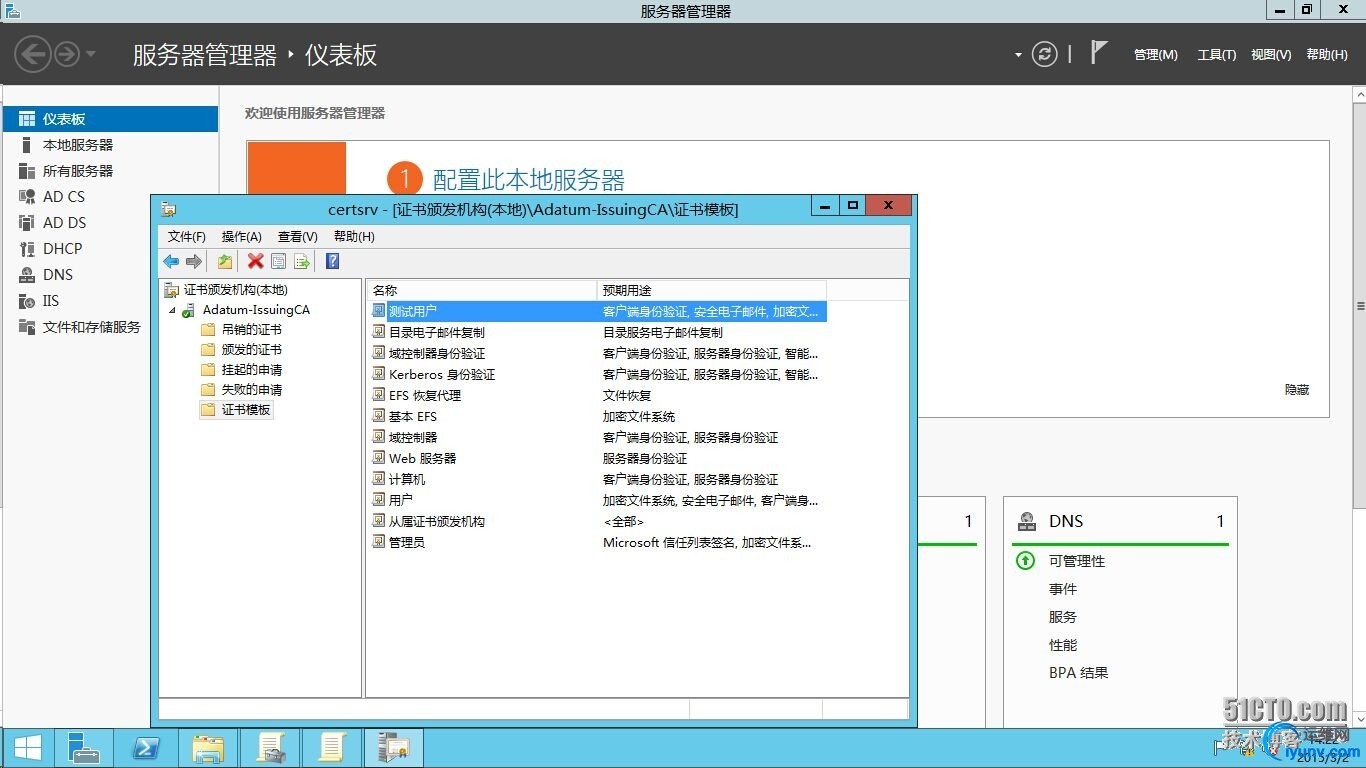This screenshot has height=768, width=1366.
Task: Switch to certsrv app on taskbar
Action: point(394,748)
